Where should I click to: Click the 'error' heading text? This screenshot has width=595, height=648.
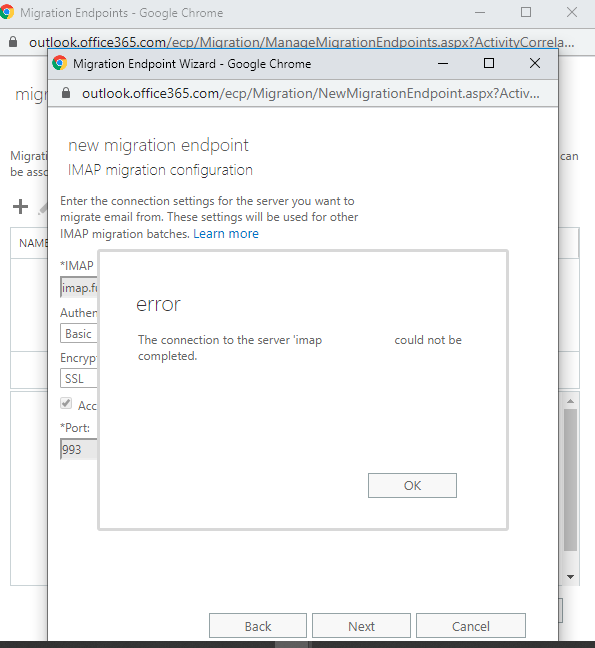(158, 305)
